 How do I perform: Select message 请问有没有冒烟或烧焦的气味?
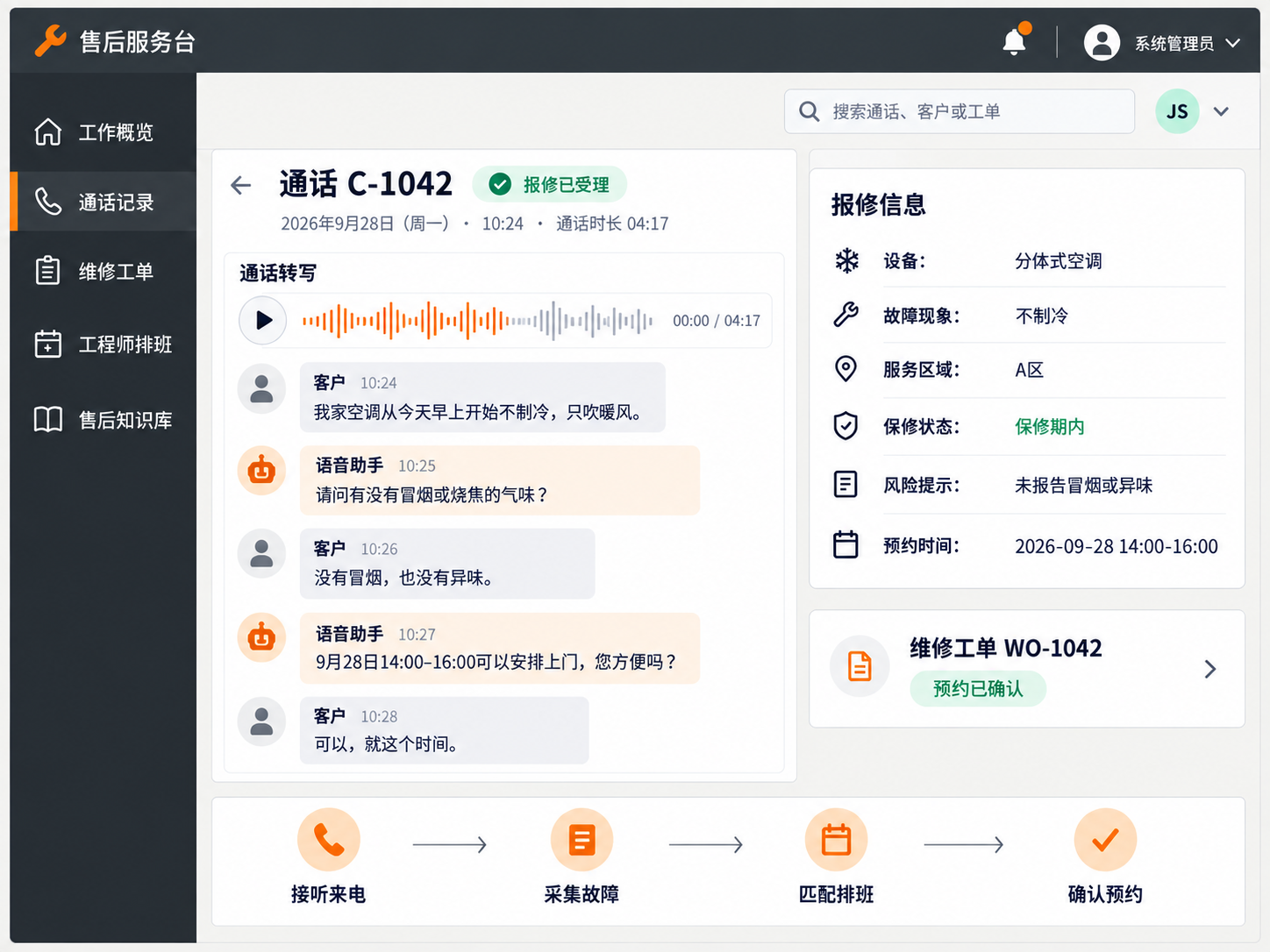(x=500, y=480)
